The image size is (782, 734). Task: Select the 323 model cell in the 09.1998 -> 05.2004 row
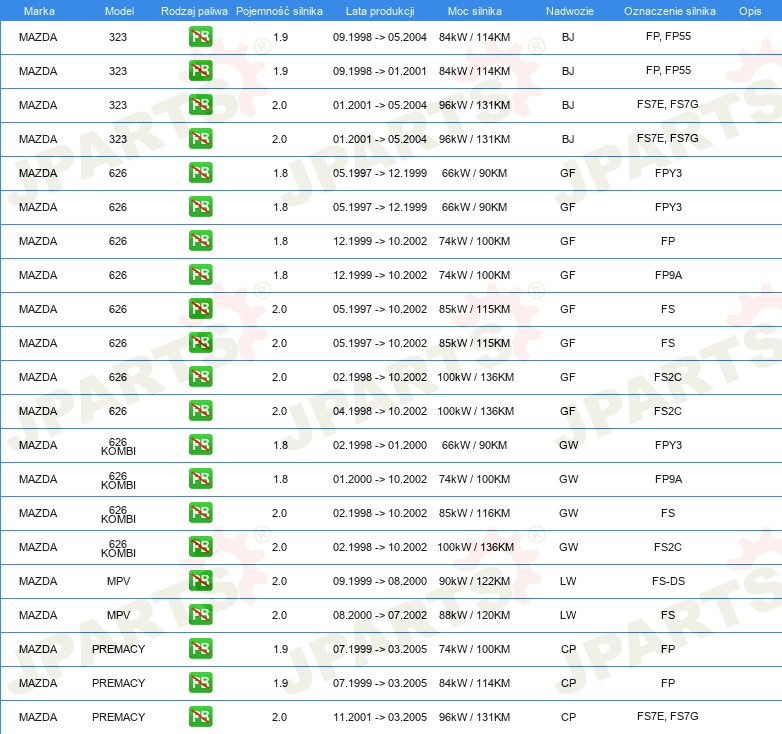click(x=118, y=37)
